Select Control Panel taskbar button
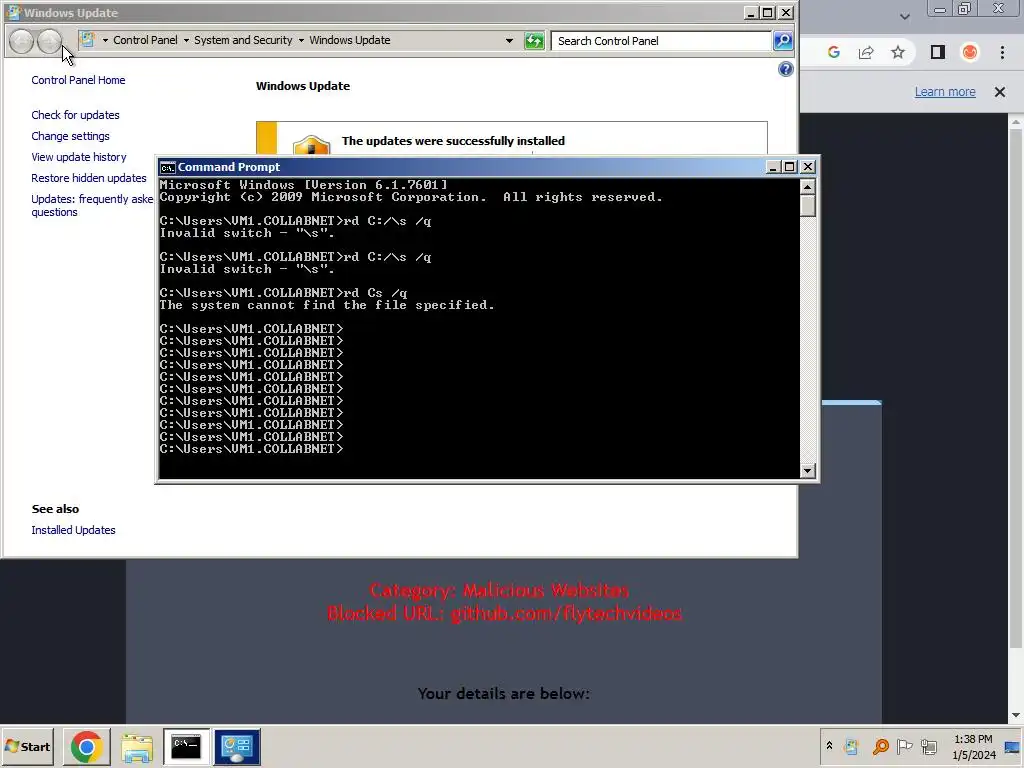This screenshot has width=1024, height=768. [x=237, y=746]
